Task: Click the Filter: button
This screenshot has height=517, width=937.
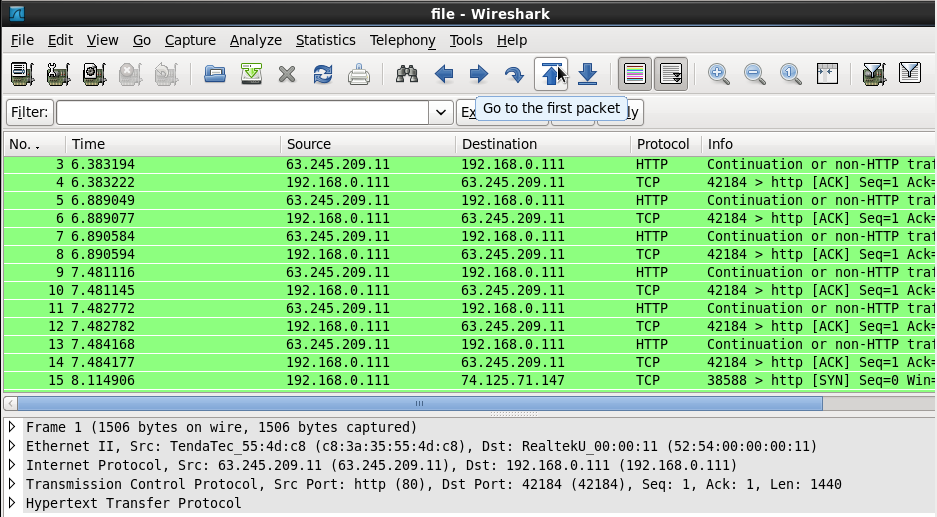Action: [29, 112]
